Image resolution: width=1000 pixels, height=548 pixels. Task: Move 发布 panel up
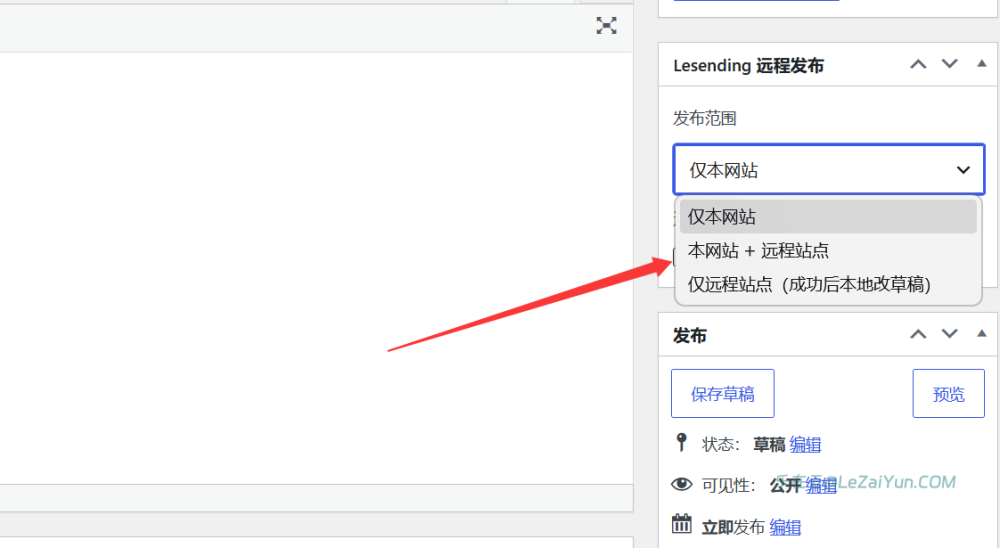(x=918, y=334)
